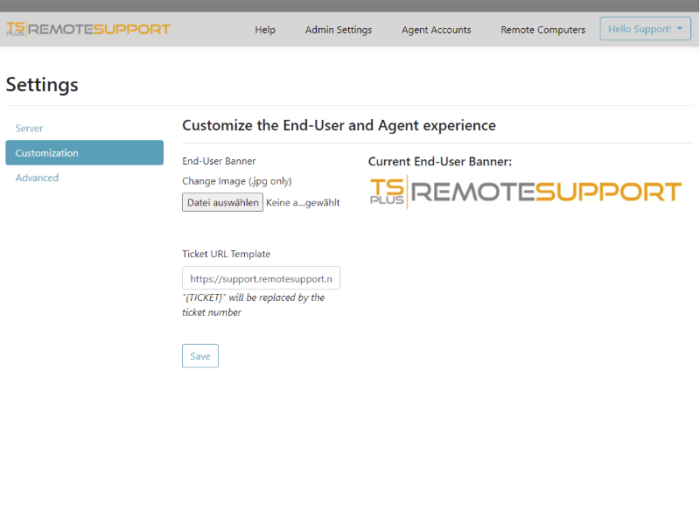Switch to the Advanced settings tab
Viewport: 700px width, 525px height.
tap(37, 178)
